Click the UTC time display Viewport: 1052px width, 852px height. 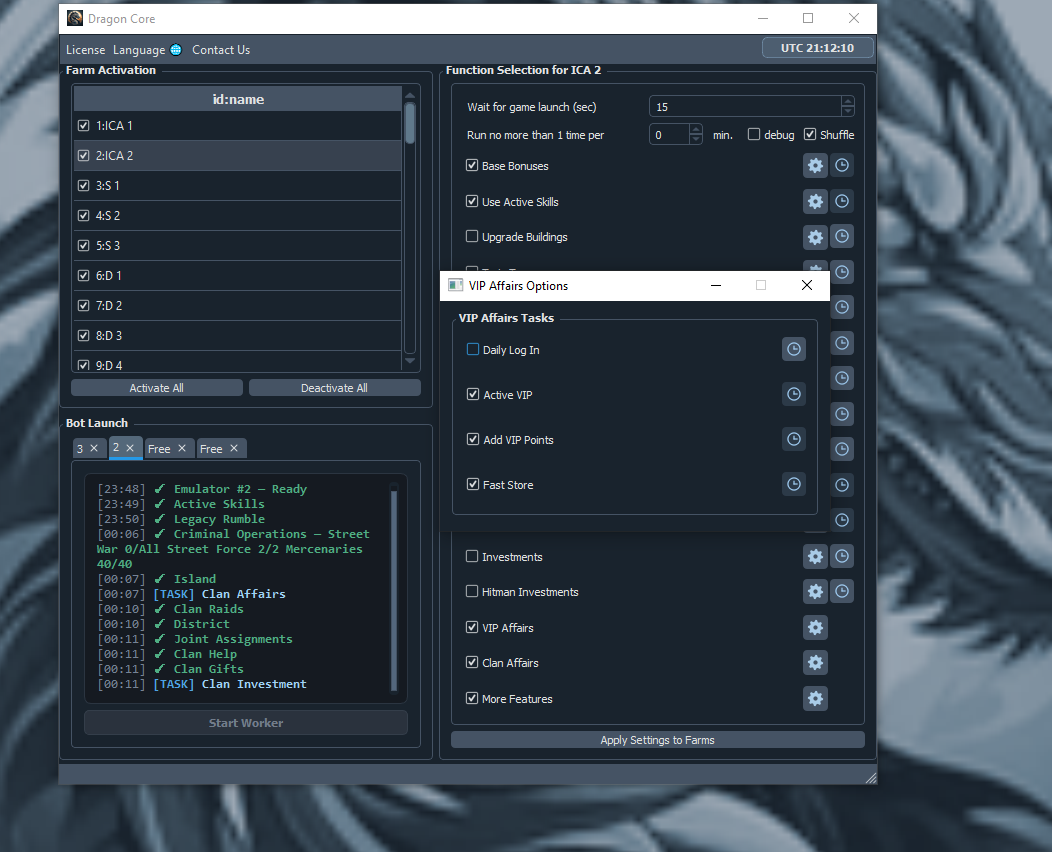[x=817, y=48]
